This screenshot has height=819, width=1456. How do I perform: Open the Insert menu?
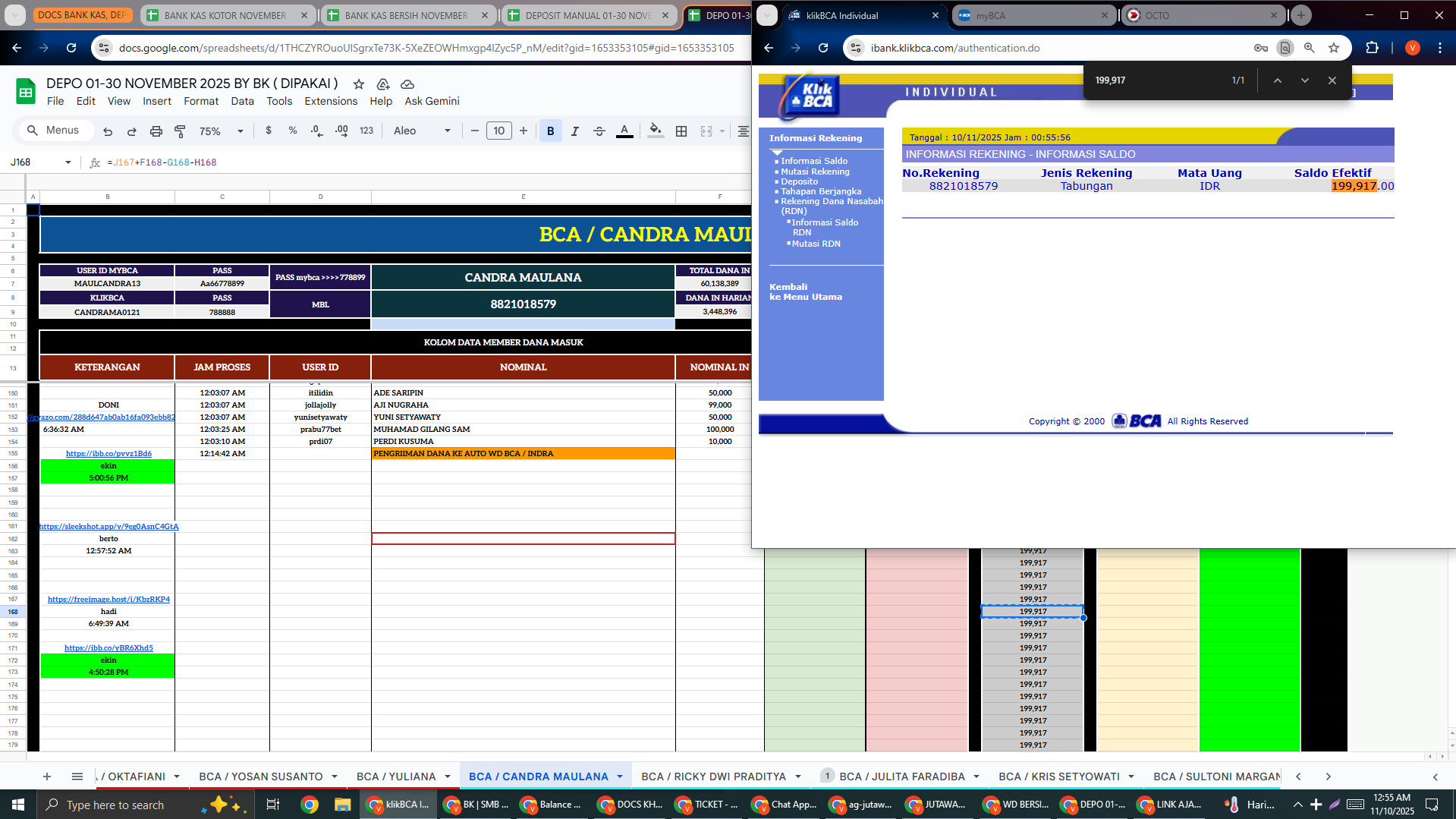coord(157,101)
